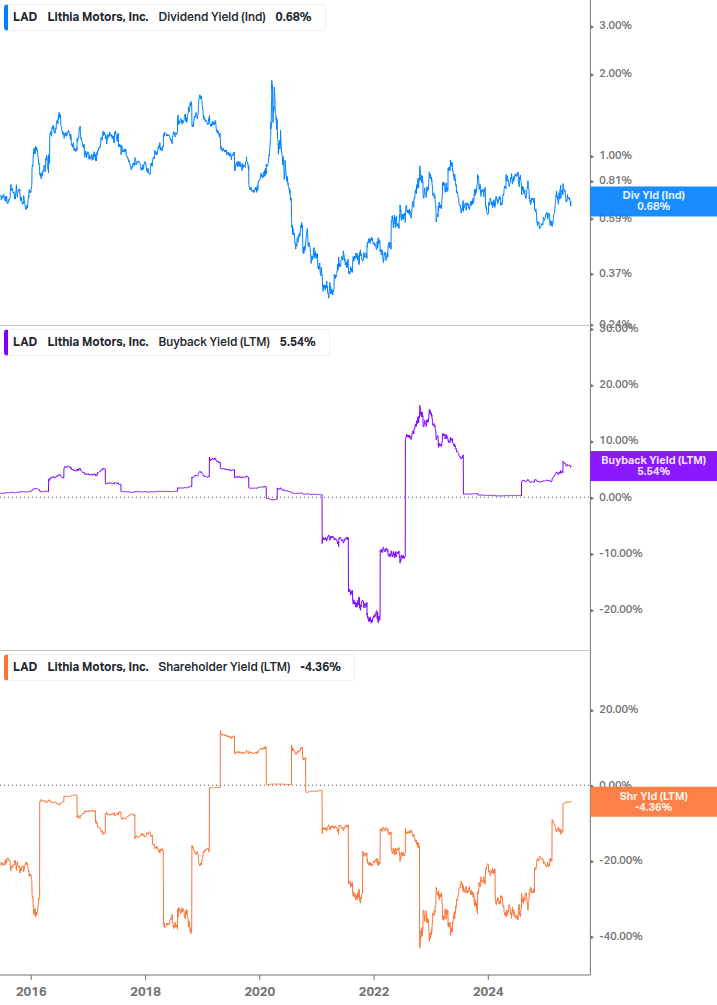717x1005 pixels.
Task: Click the 3.00% tick on dividend yield axis
Action: [615, 26]
